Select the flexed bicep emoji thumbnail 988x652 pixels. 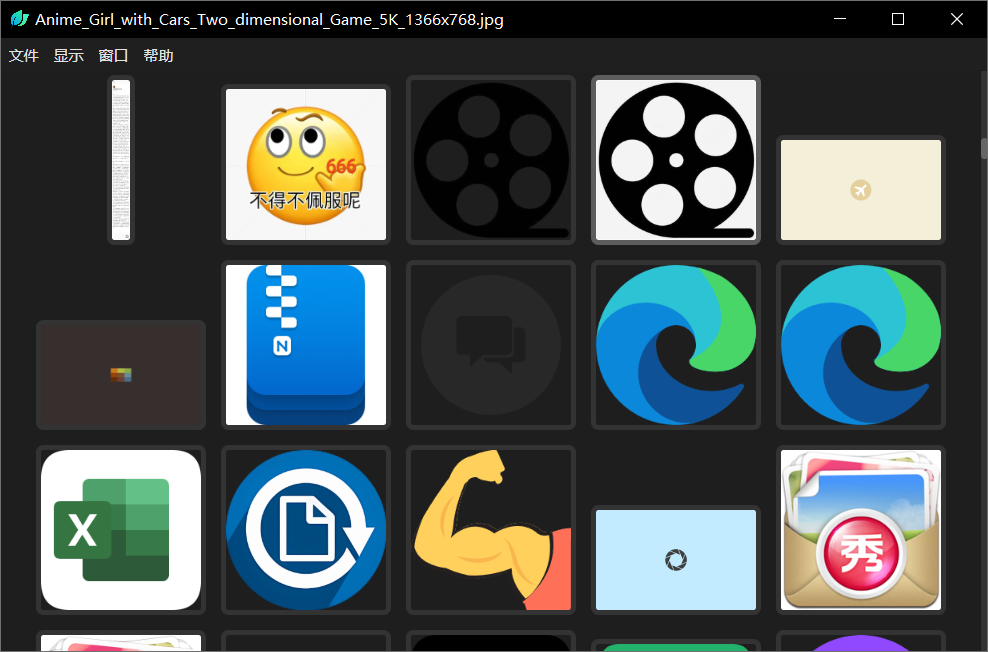(490, 529)
